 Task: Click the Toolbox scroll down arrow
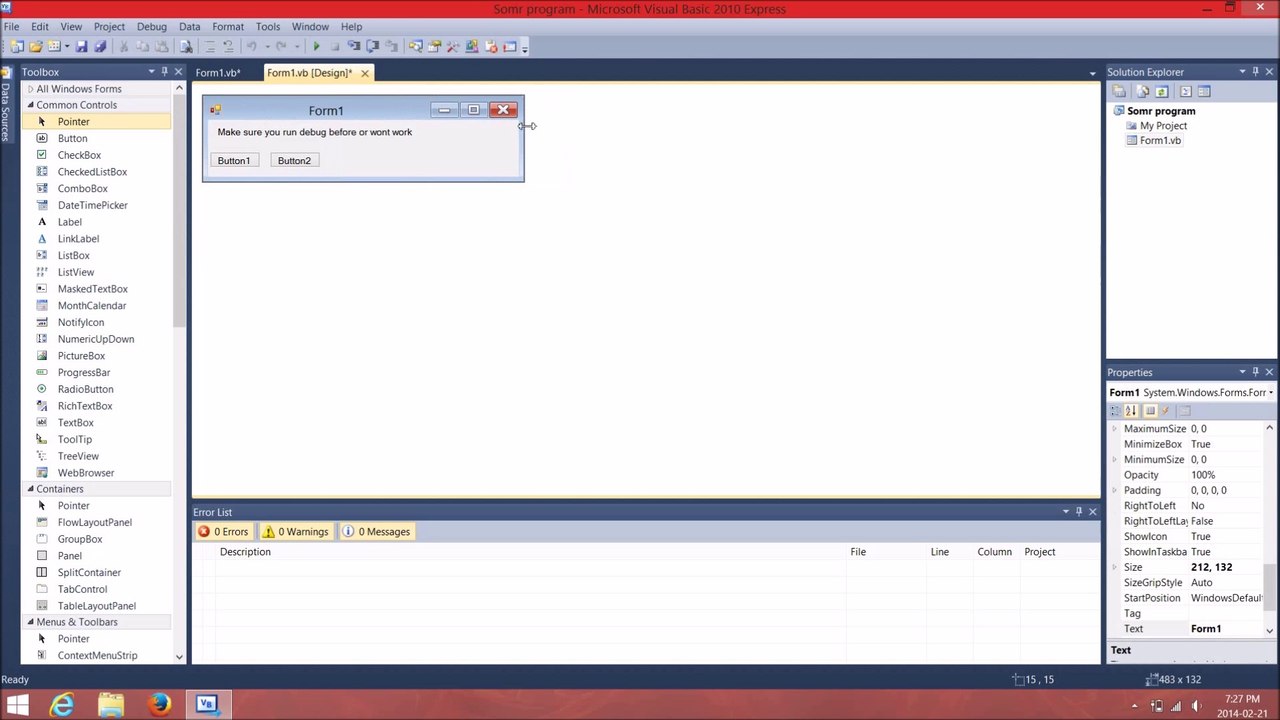179,657
